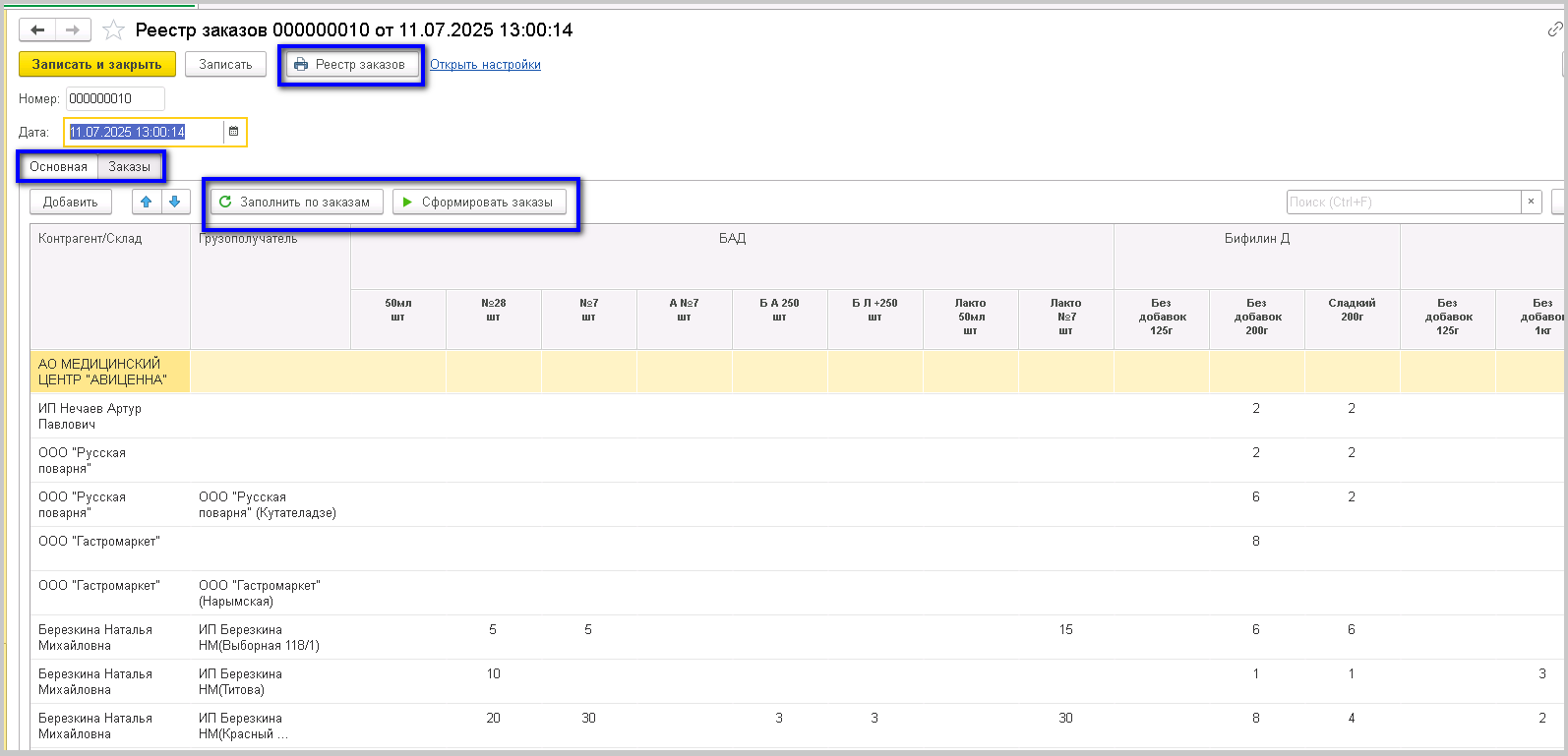Click Заполнить по заказам button
The height and width of the screenshot is (756, 1568).
tap(295, 202)
